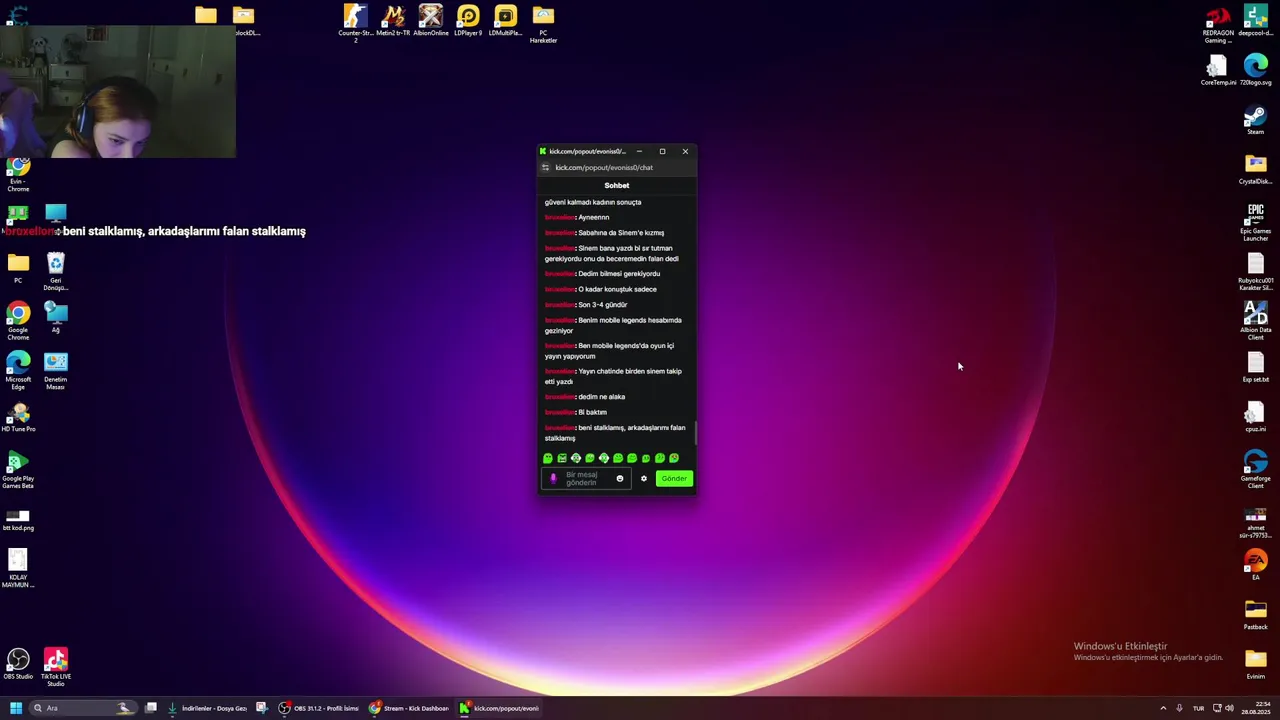
Task: Open Geri Dönüşüm recycle bin
Action: click(56, 271)
